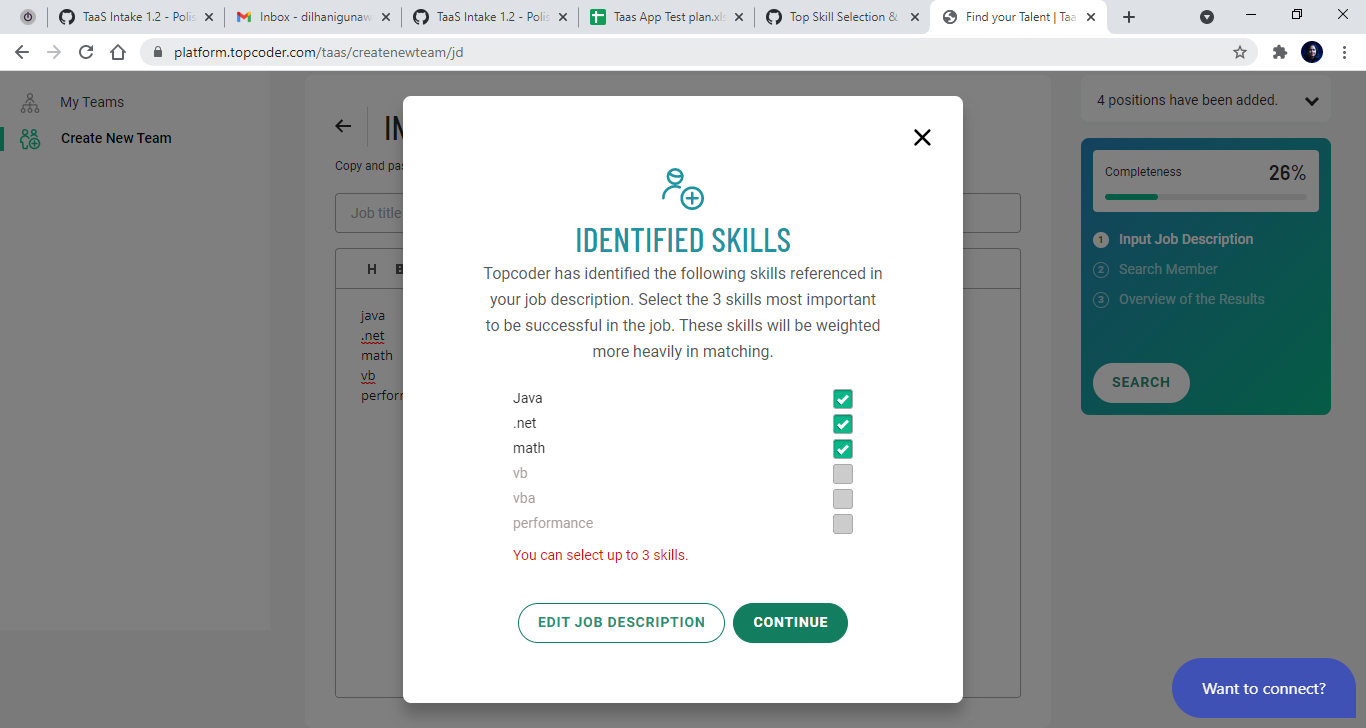Tick the vba skill checkbox
Image resolution: width=1366 pixels, height=728 pixels.
click(843, 499)
